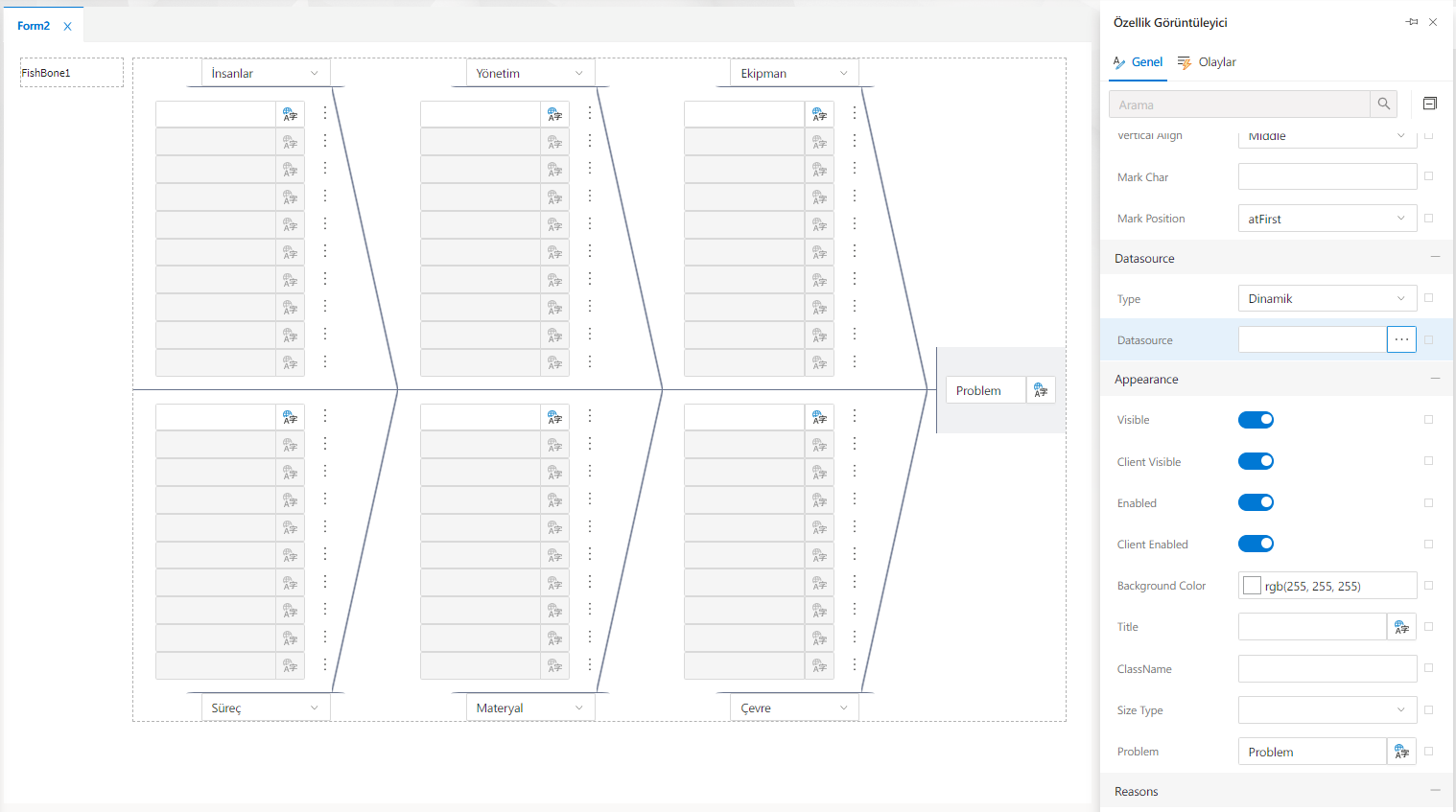This screenshot has height=812, width=1456.
Task: Switch to the Genel tab
Action: 1138,62
